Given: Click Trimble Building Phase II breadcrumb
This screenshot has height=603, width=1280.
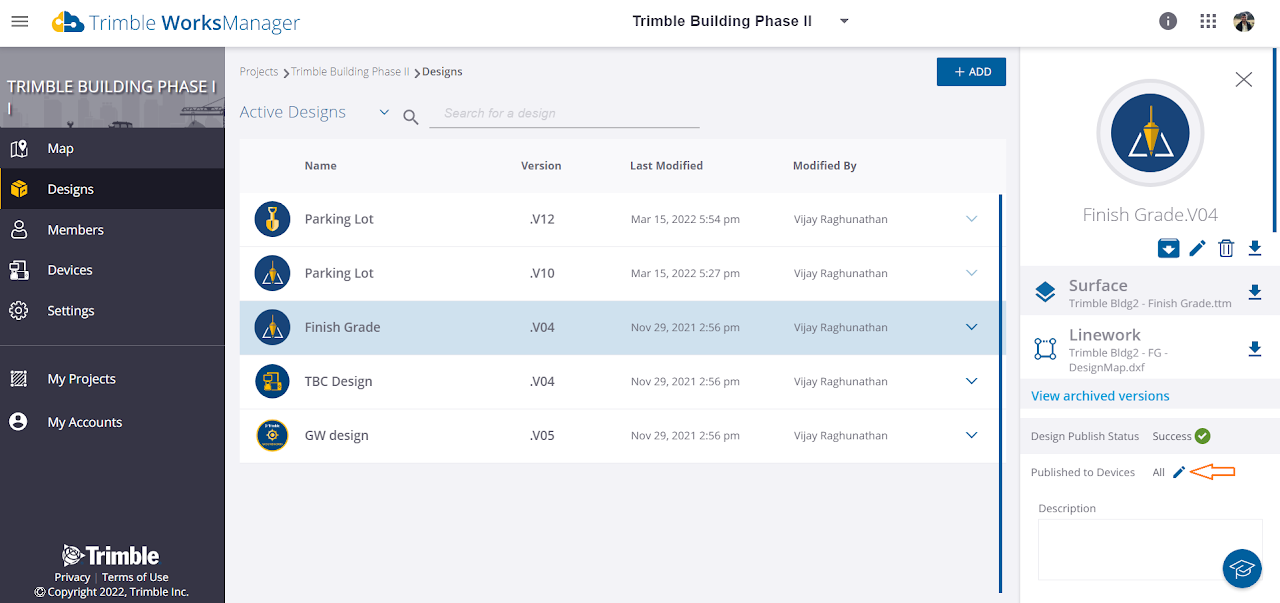Looking at the screenshot, I should pos(350,72).
